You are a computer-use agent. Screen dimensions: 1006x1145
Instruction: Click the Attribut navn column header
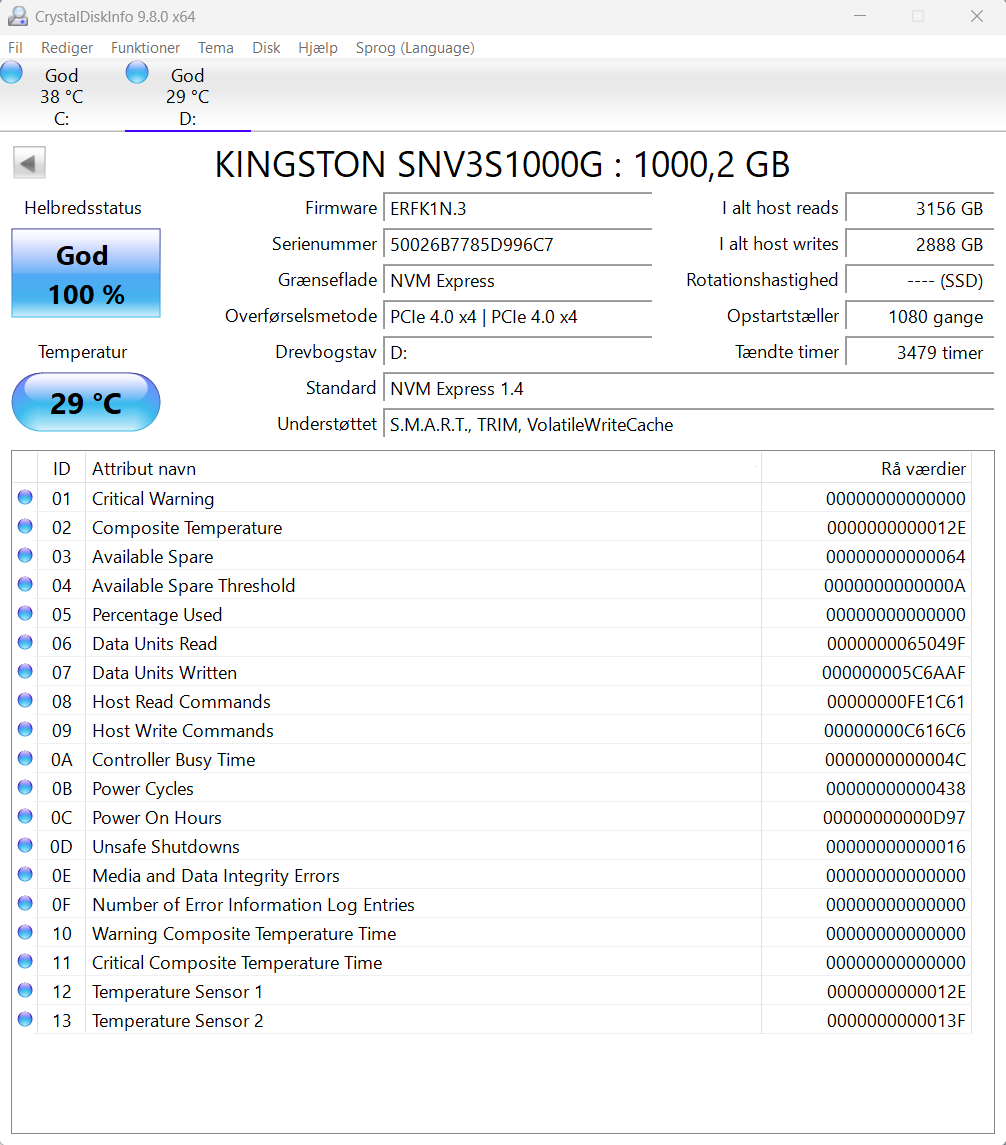(x=423, y=469)
